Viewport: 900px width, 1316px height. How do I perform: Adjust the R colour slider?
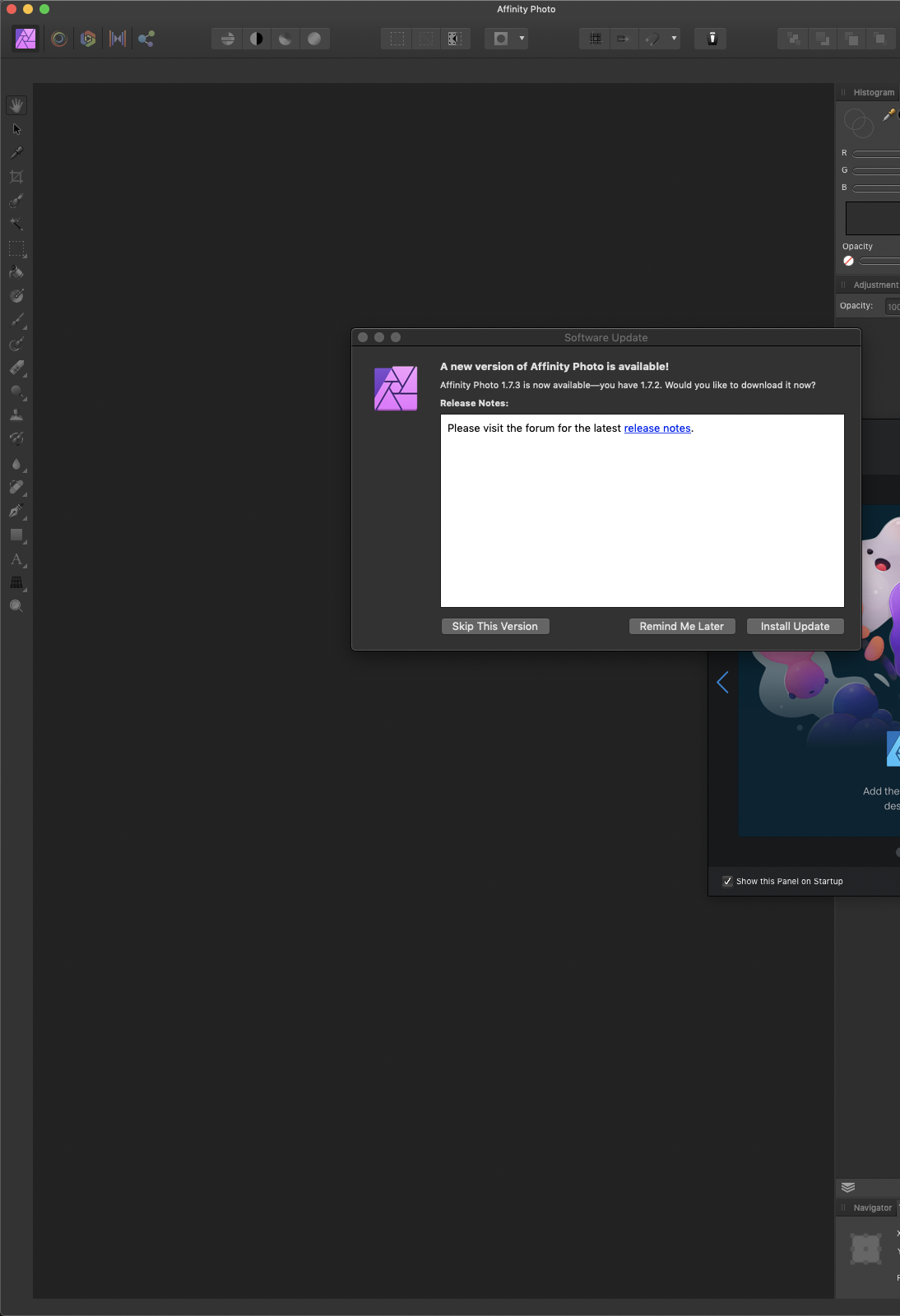pos(876,154)
